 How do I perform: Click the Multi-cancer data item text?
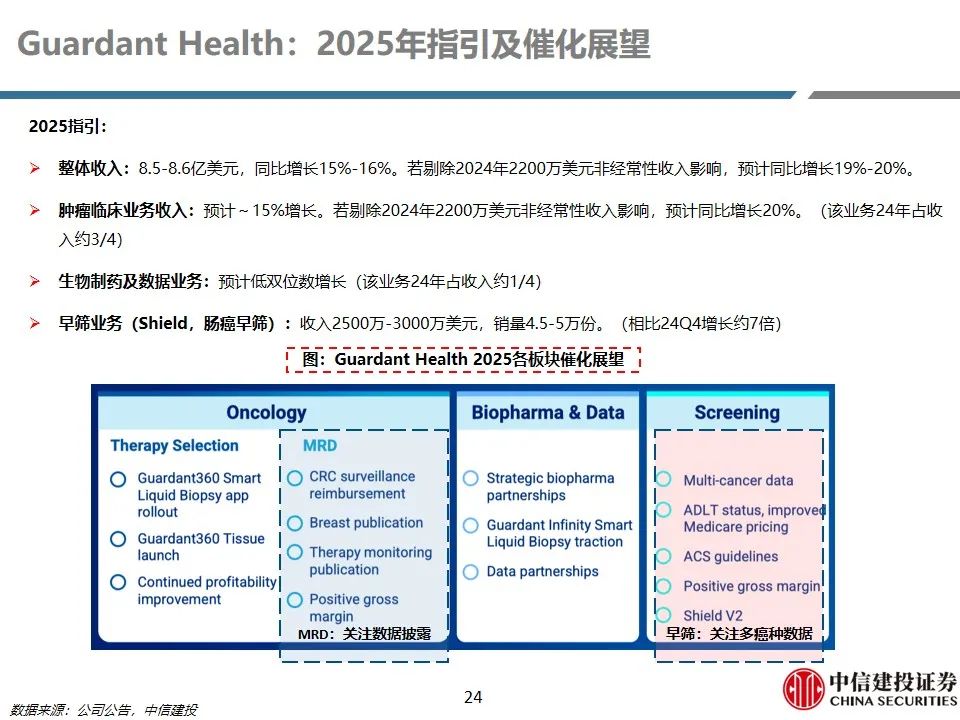(738, 481)
